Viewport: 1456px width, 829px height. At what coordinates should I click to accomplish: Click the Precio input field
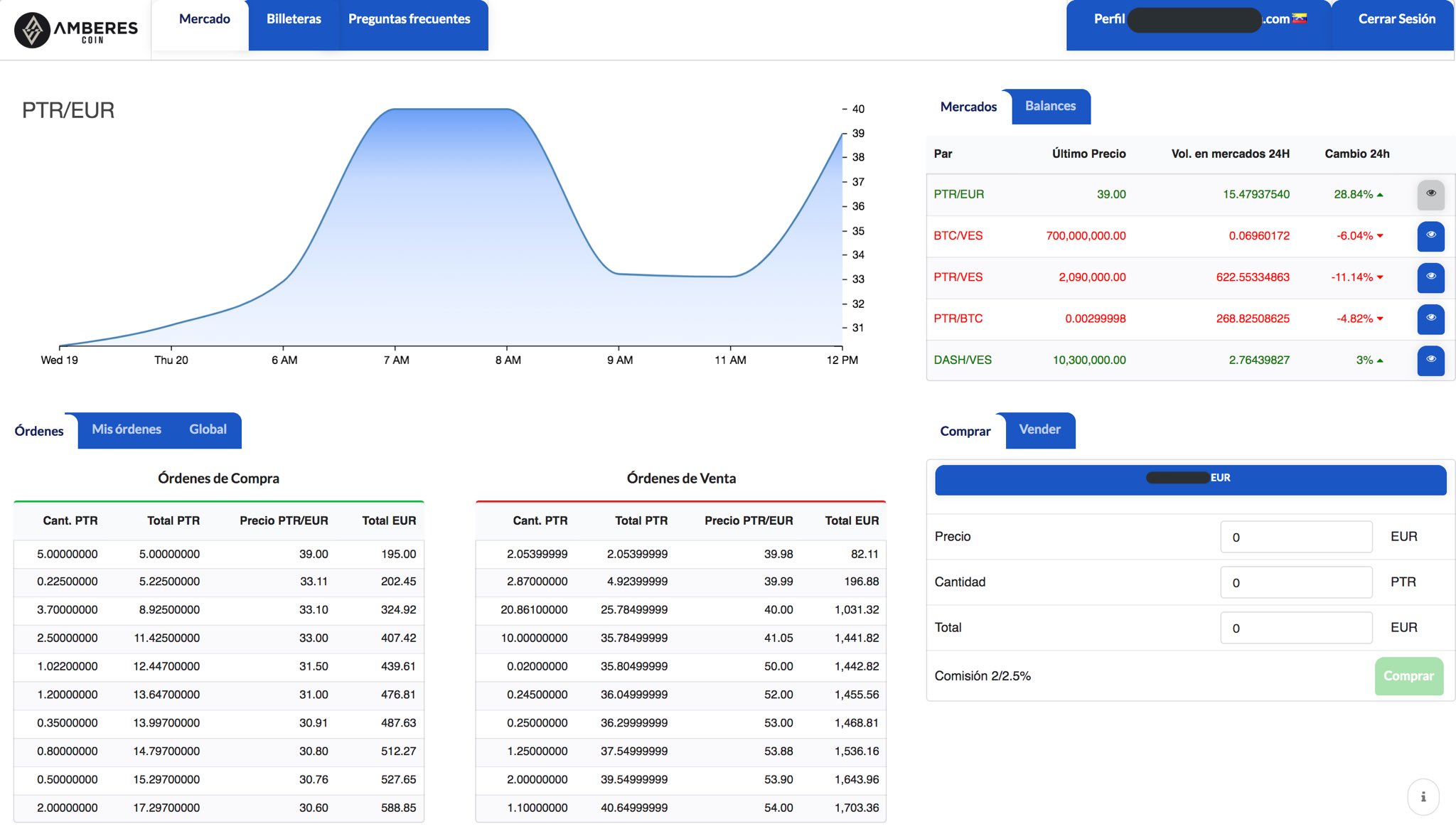[1296, 537]
